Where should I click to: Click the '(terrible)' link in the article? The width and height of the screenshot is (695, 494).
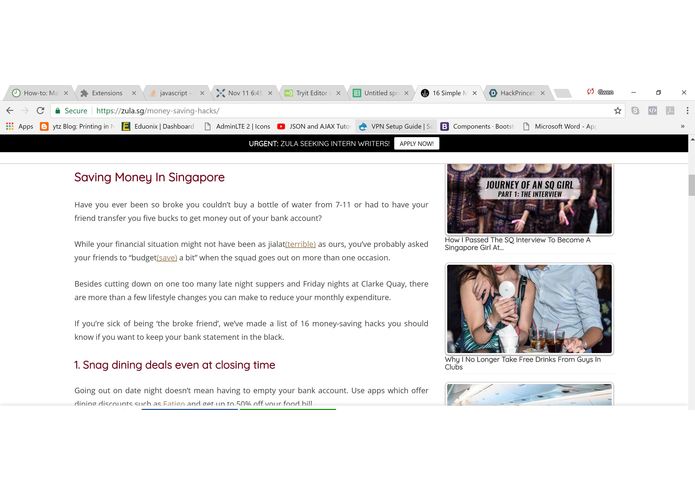(x=301, y=244)
